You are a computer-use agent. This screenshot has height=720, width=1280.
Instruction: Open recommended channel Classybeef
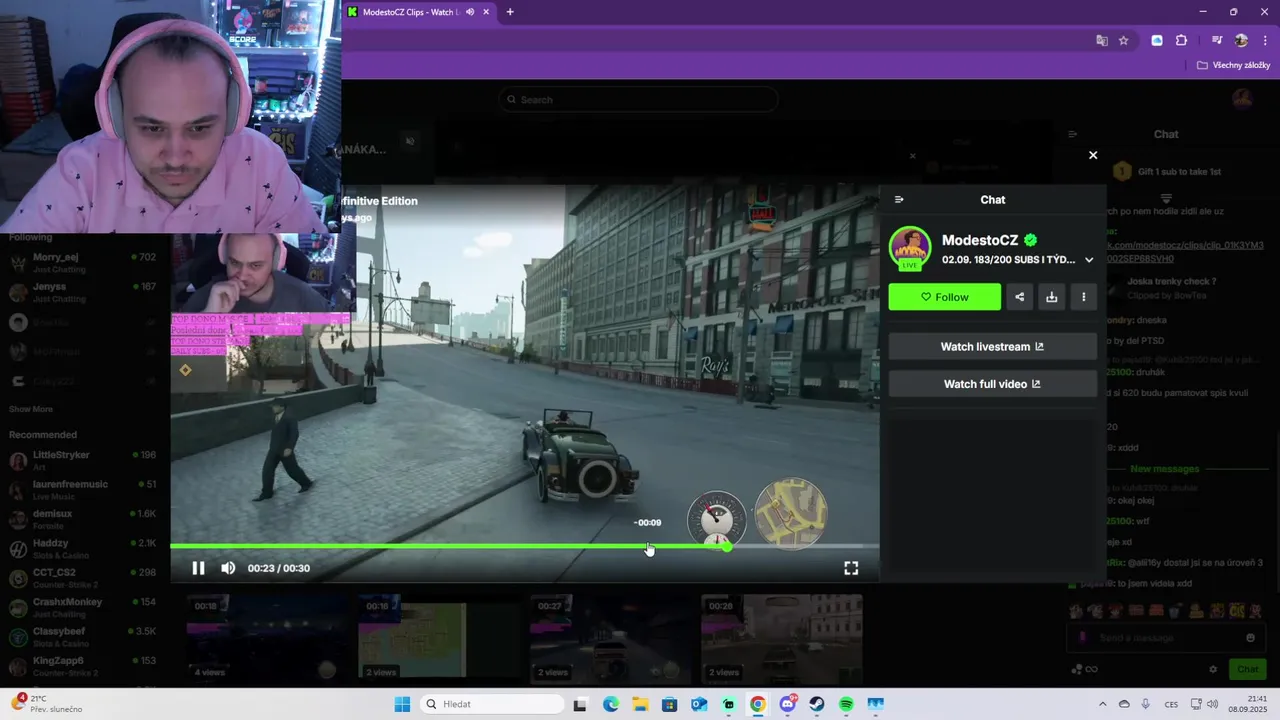click(82, 637)
